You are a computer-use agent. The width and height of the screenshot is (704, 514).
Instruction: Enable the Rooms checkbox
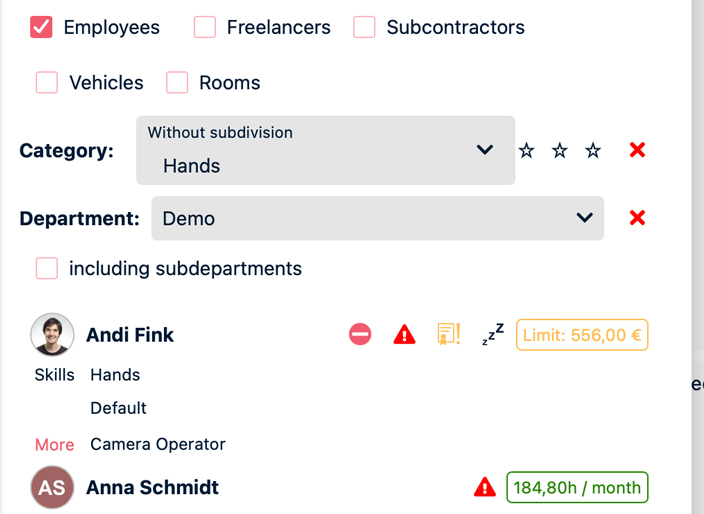pyautogui.click(x=177, y=83)
